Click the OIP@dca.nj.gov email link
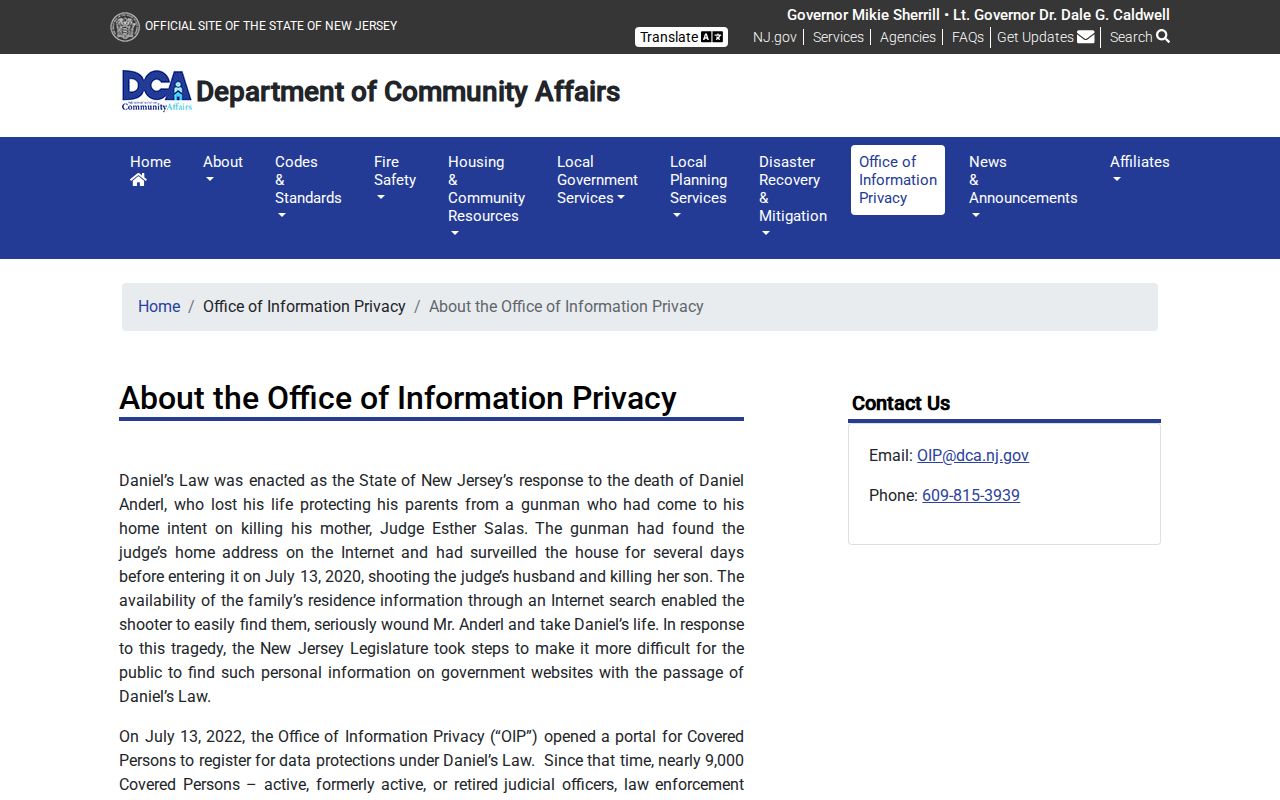This screenshot has height=800, width=1280. [x=973, y=456]
